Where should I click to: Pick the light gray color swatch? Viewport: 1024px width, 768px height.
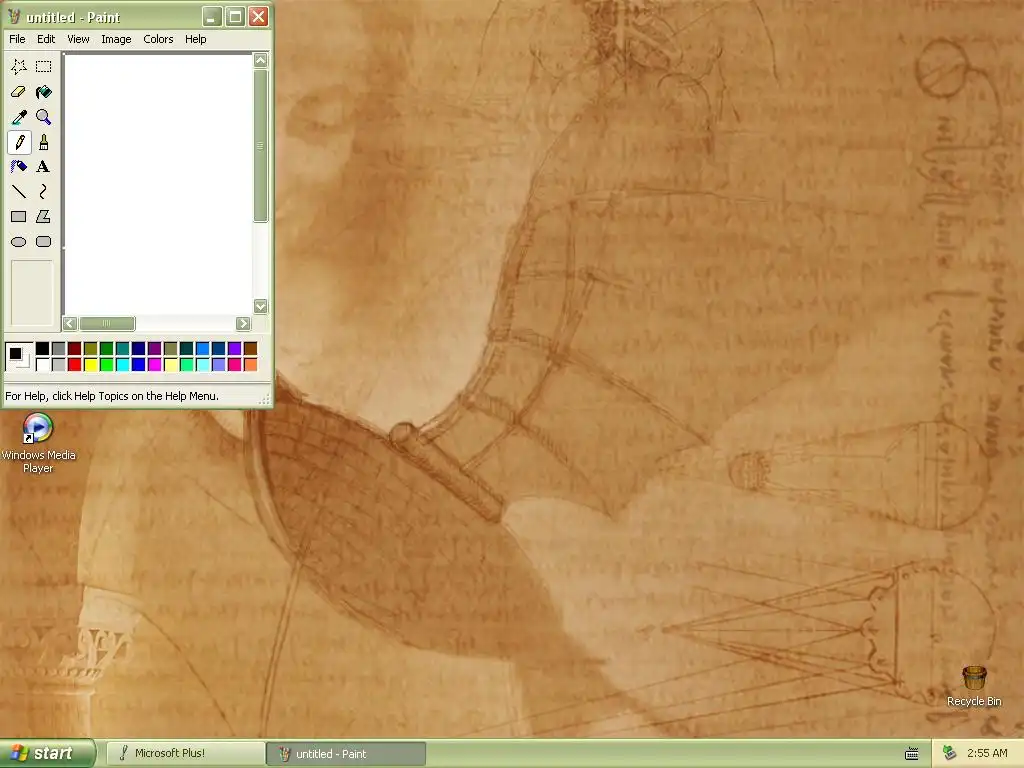pyautogui.click(x=58, y=364)
